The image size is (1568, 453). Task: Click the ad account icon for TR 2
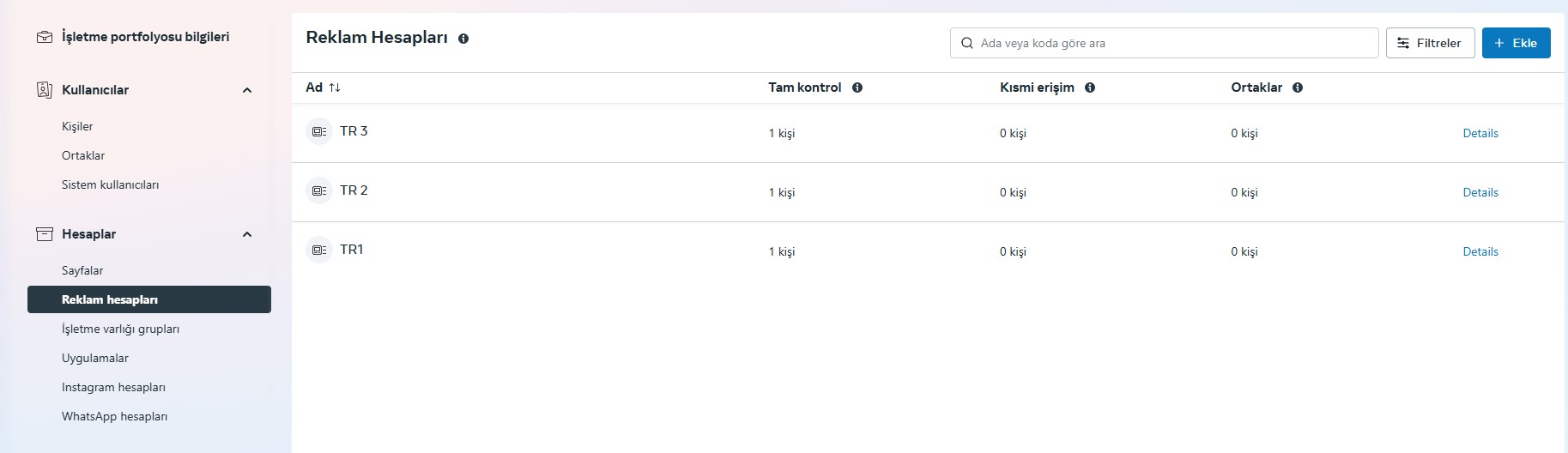click(319, 190)
